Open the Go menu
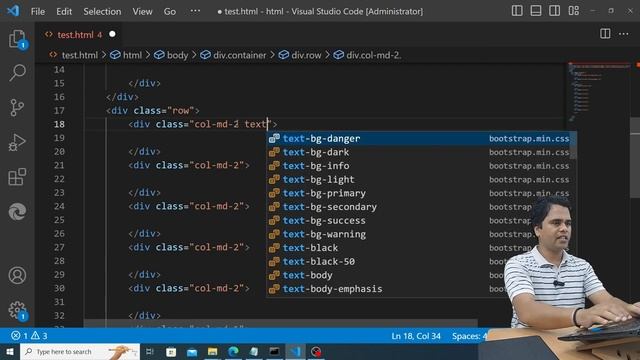640x360 pixels. [x=170, y=11]
